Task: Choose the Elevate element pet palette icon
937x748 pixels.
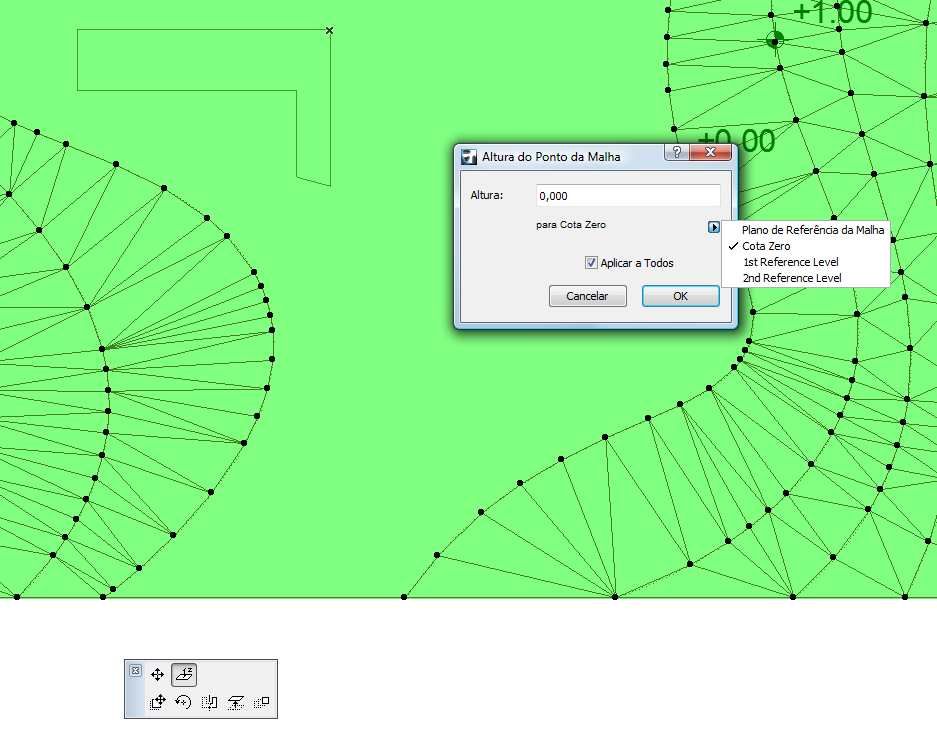Action: tap(235, 702)
